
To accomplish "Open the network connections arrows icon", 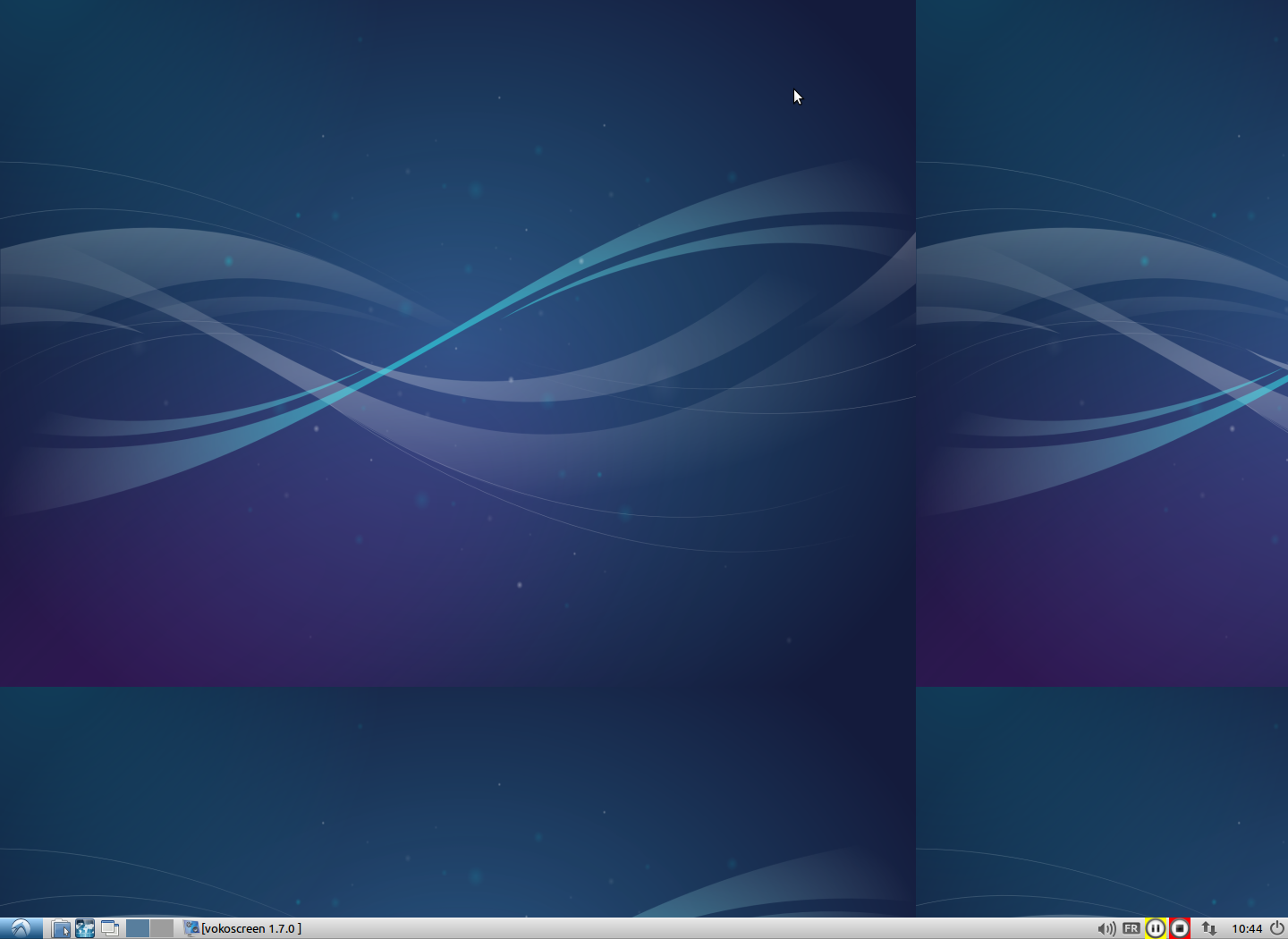I will 1208,928.
